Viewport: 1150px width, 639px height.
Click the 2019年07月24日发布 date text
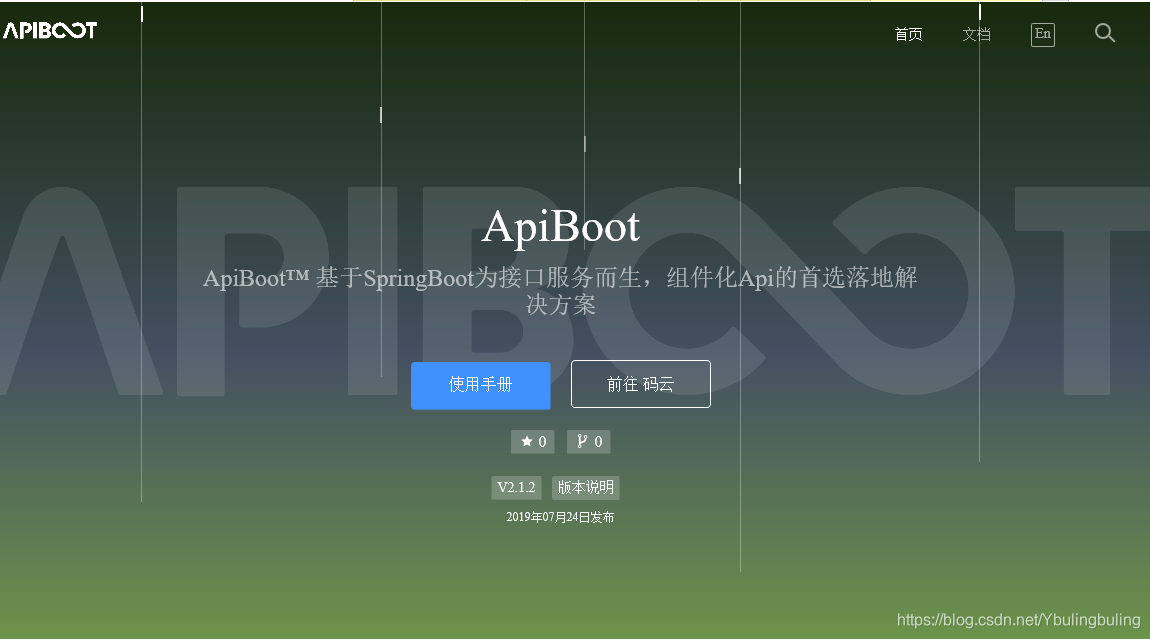[560, 517]
